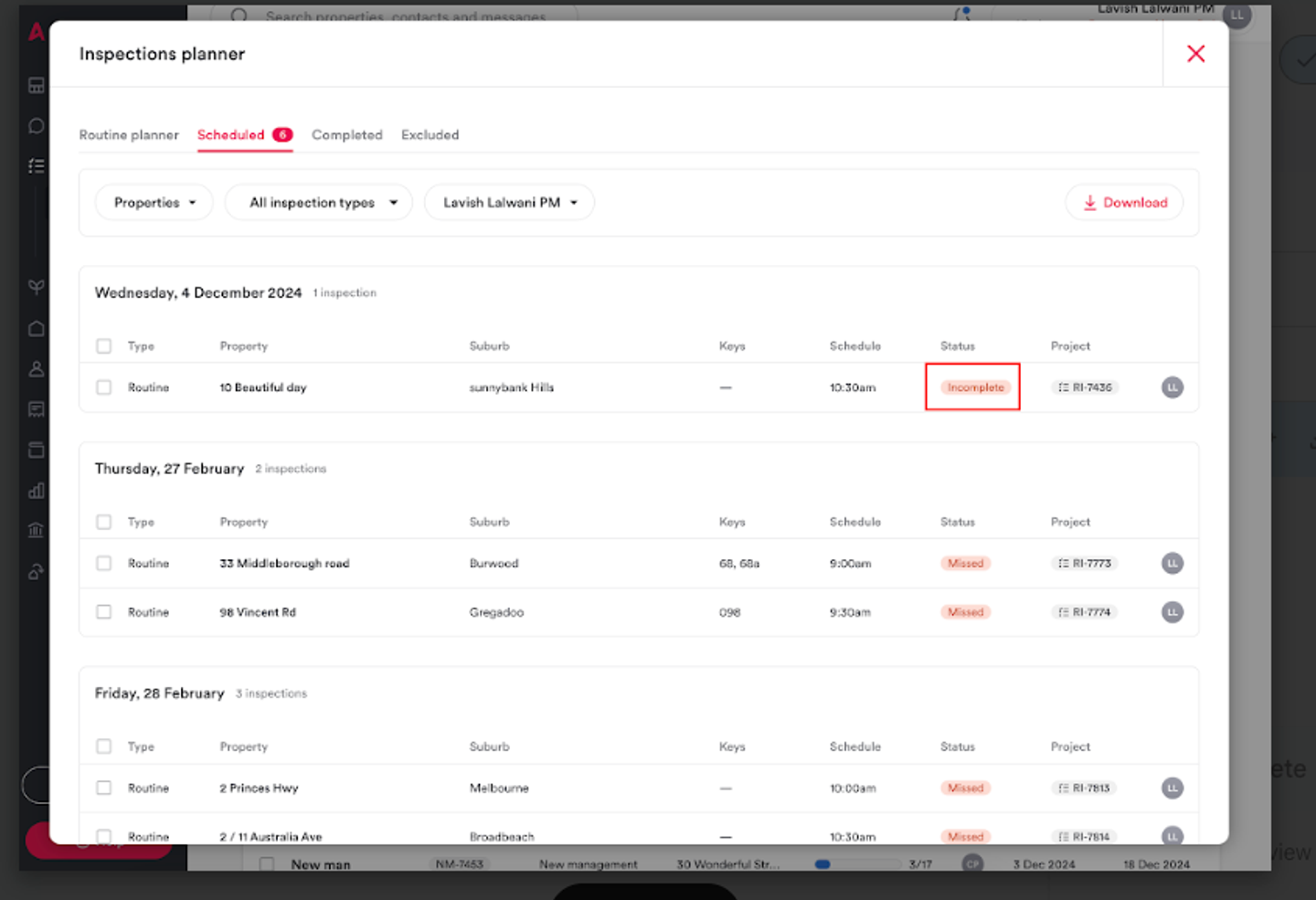Open reports bar chart icon in sidebar
This screenshot has width=1316, height=900.
[x=37, y=491]
